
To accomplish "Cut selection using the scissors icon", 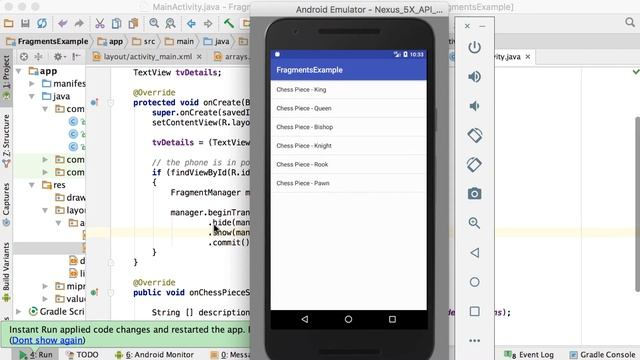I will point(100,24).
